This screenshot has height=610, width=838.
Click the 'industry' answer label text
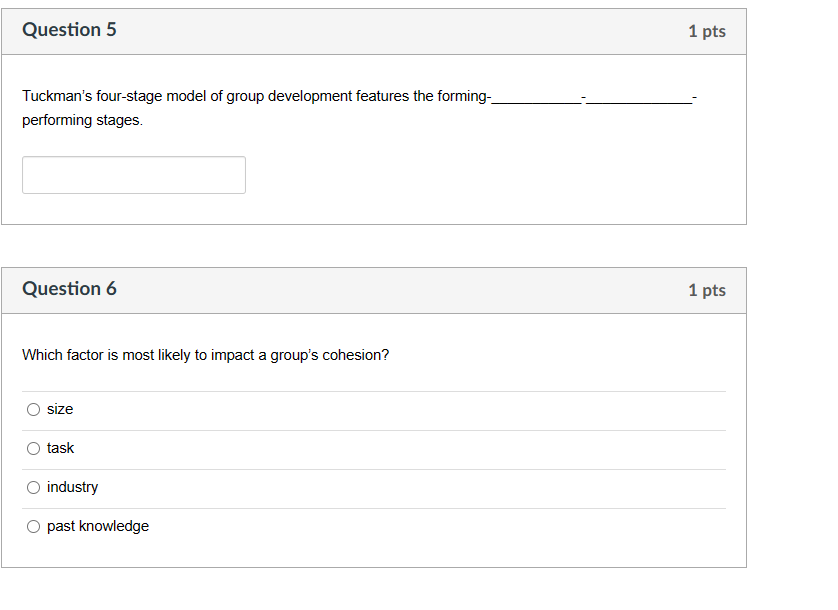[73, 487]
